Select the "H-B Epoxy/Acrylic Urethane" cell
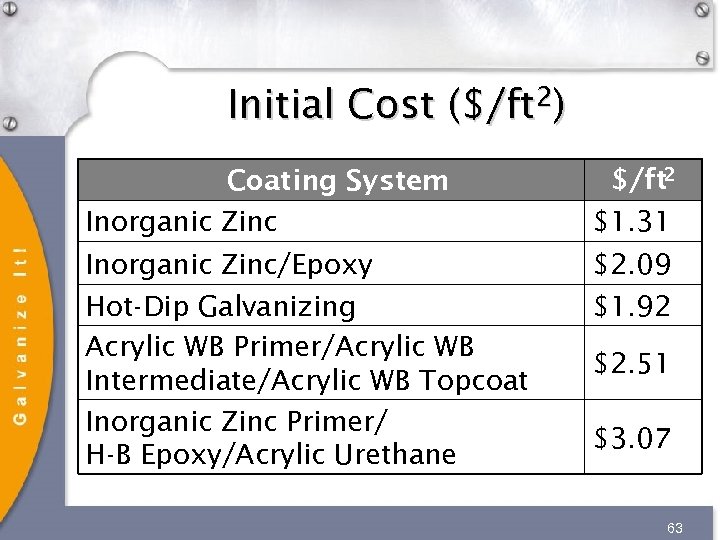Image resolution: width=720 pixels, height=540 pixels. [270, 454]
